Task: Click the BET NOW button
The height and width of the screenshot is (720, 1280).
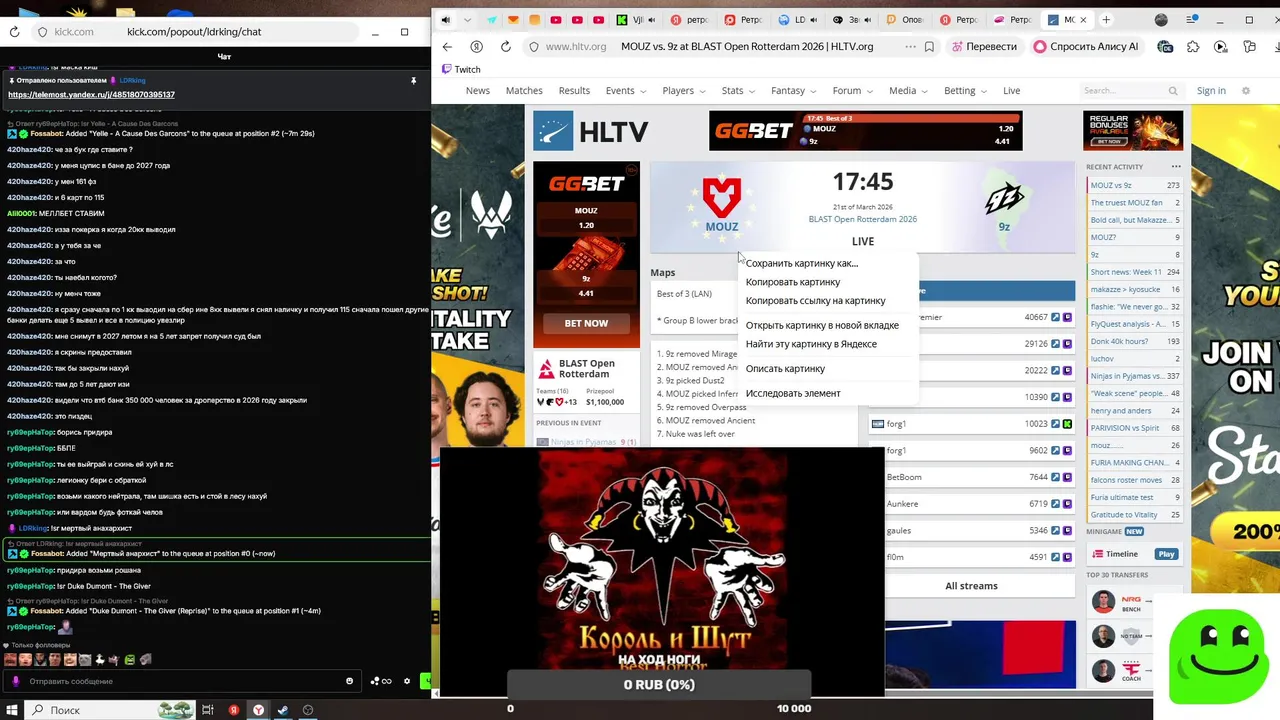Action: [x=586, y=323]
